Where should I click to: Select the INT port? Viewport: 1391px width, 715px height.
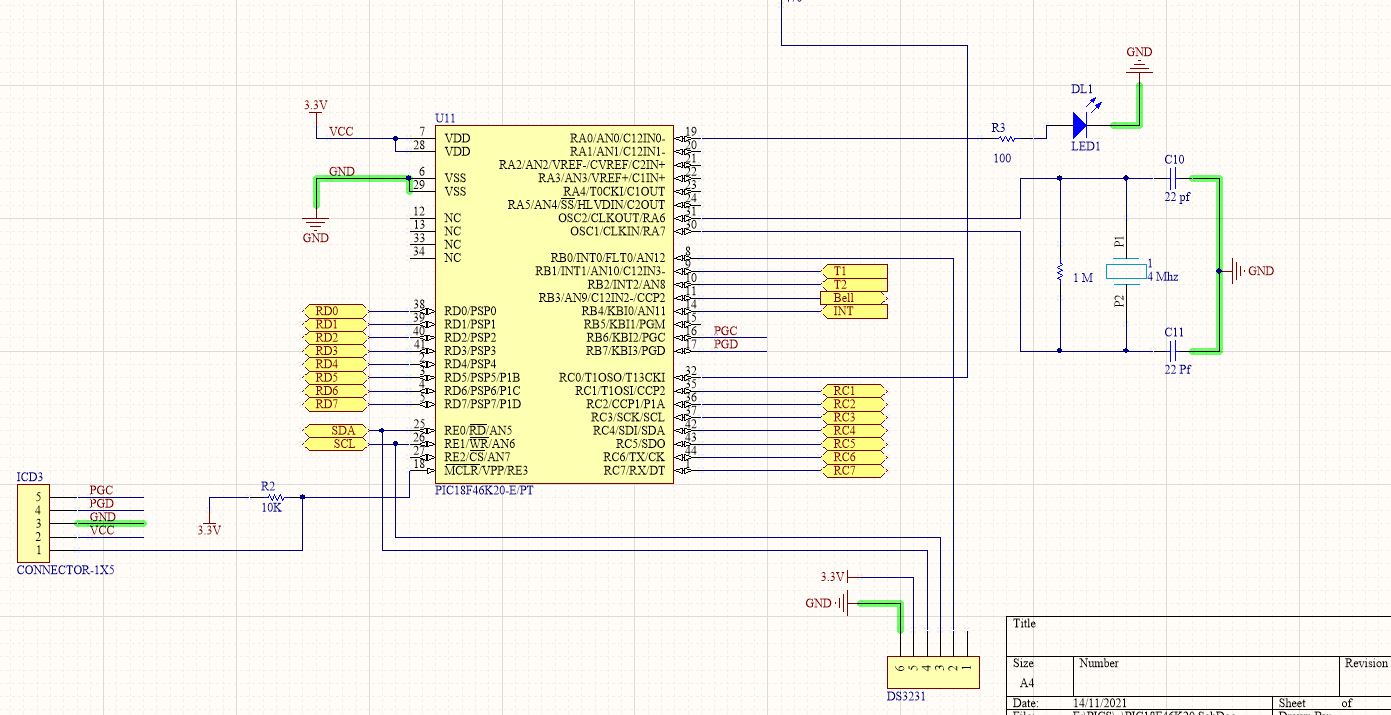point(854,312)
